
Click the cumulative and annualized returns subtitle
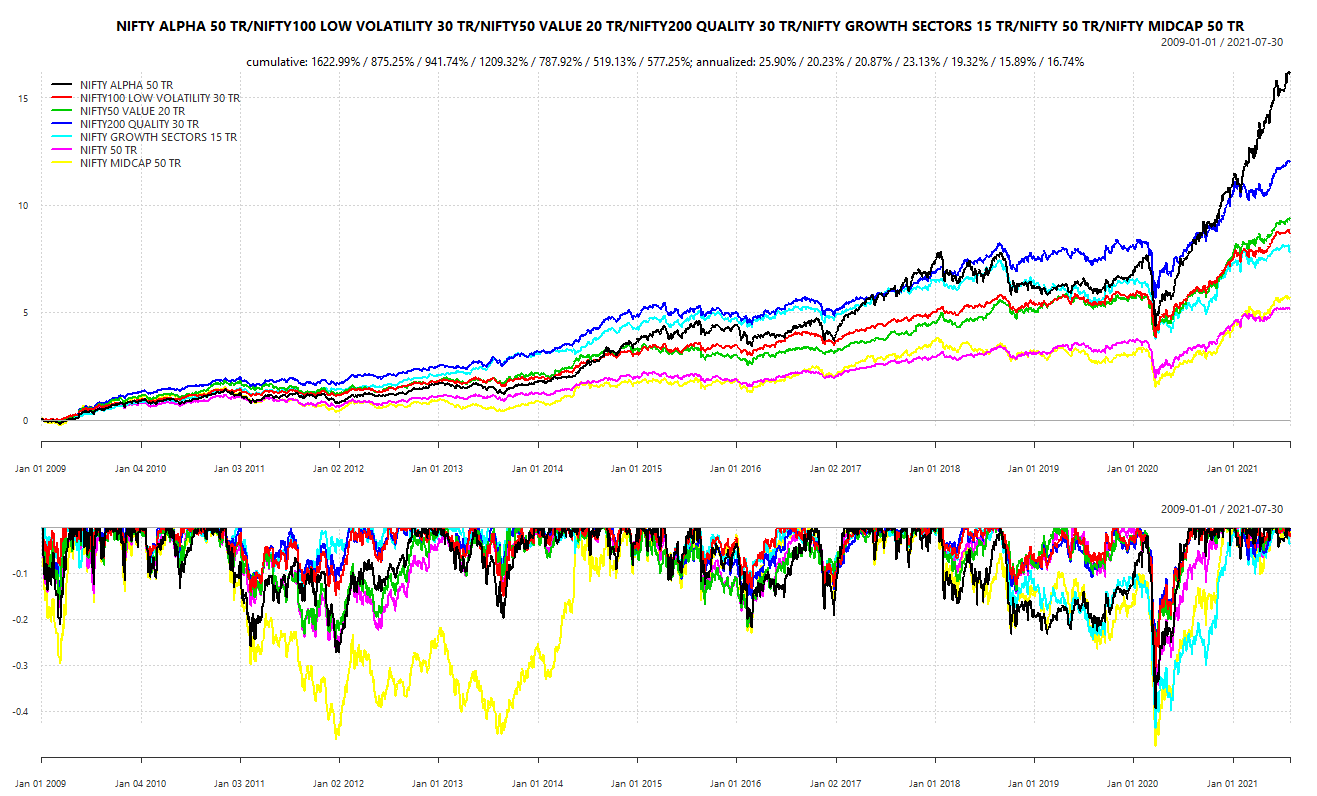pos(665,62)
